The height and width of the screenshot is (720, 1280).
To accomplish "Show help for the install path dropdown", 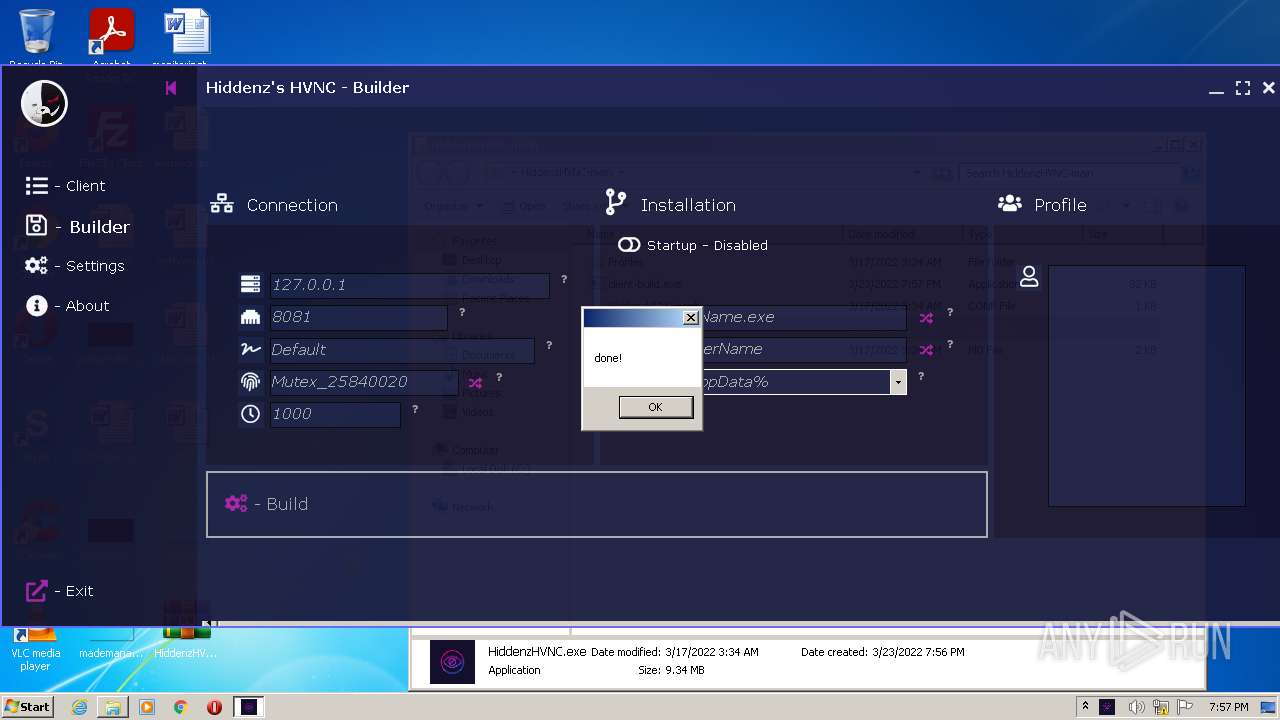I will (921, 377).
